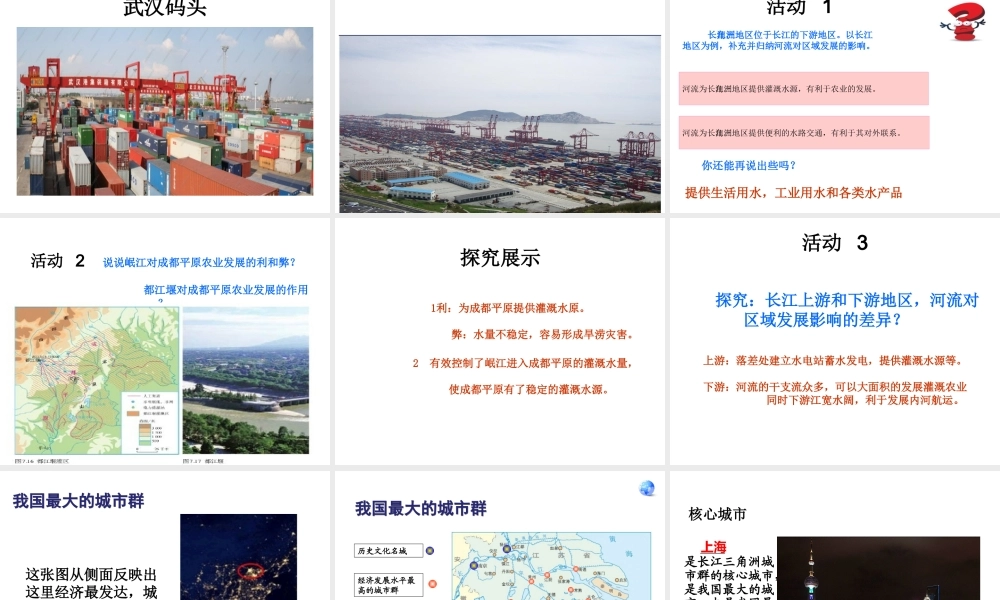Image resolution: width=1000 pixels, height=600 pixels.
Task: Click the red circle legend marker
Action: click(432, 584)
